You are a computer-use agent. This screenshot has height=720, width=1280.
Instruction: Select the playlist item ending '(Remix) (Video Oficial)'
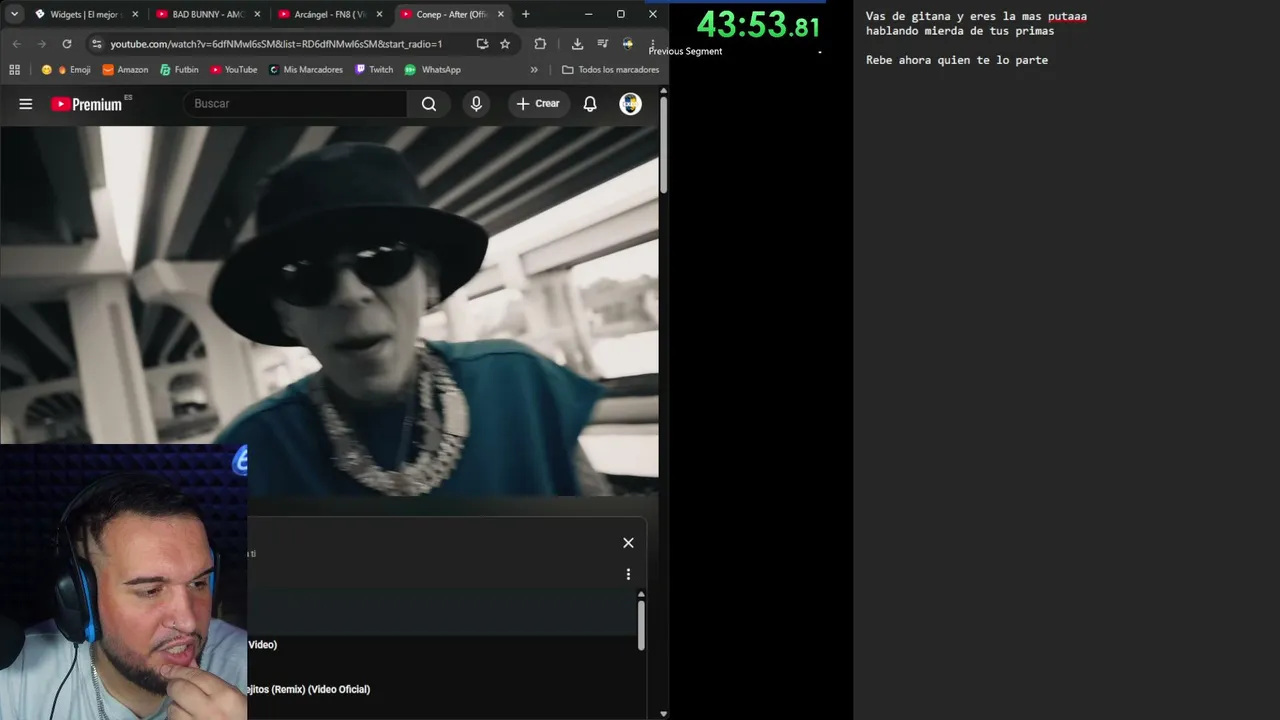[309, 689]
